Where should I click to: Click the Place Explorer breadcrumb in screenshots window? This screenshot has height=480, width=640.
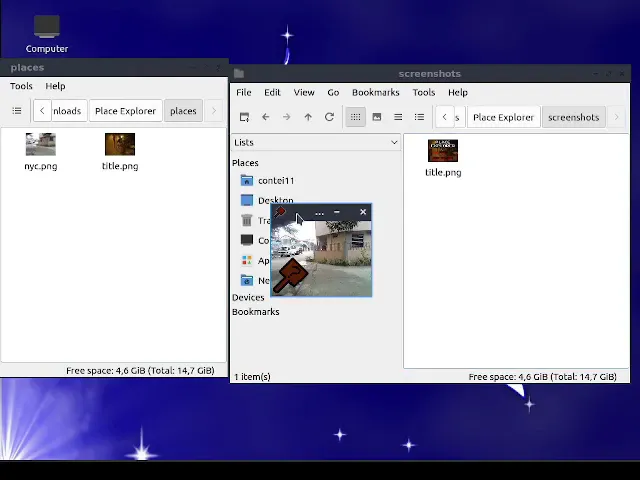pyautogui.click(x=503, y=117)
